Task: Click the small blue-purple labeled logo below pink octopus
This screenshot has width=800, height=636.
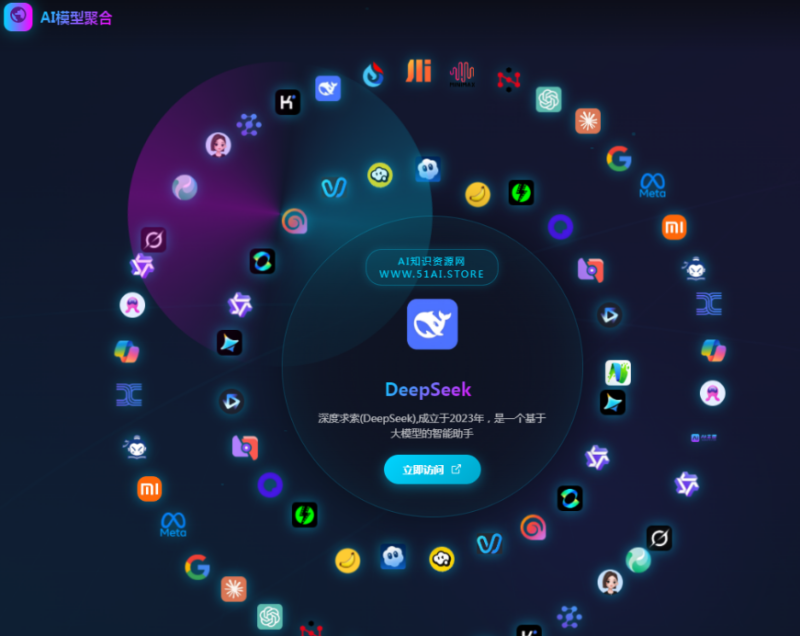Action: (x=704, y=438)
